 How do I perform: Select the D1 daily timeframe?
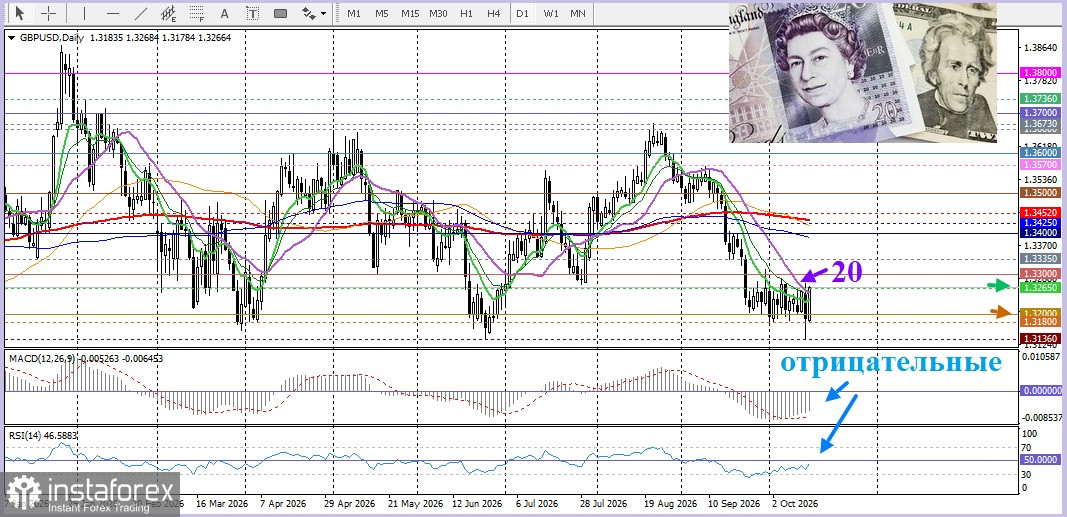pos(522,13)
